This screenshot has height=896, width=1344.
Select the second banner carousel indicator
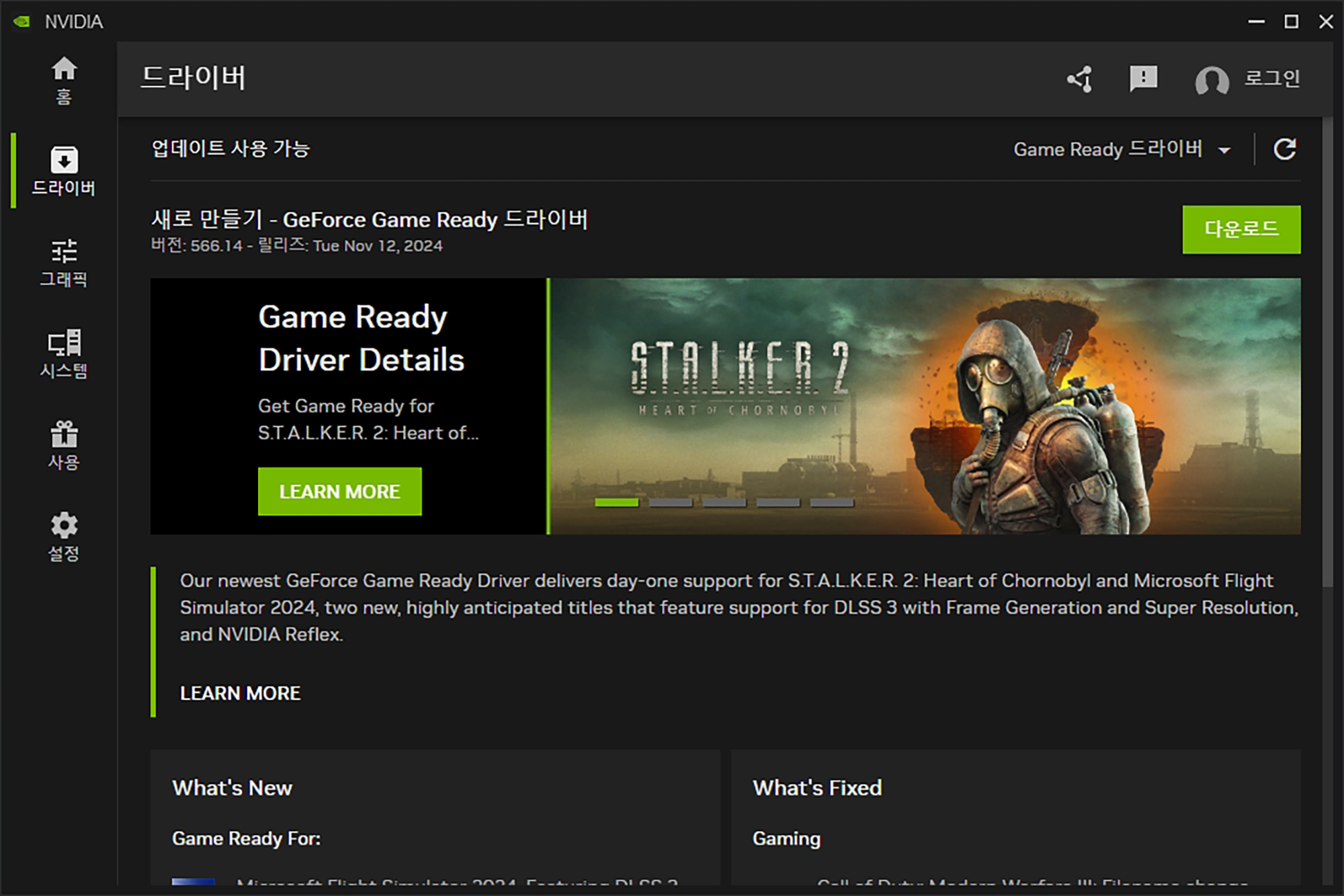[670, 502]
